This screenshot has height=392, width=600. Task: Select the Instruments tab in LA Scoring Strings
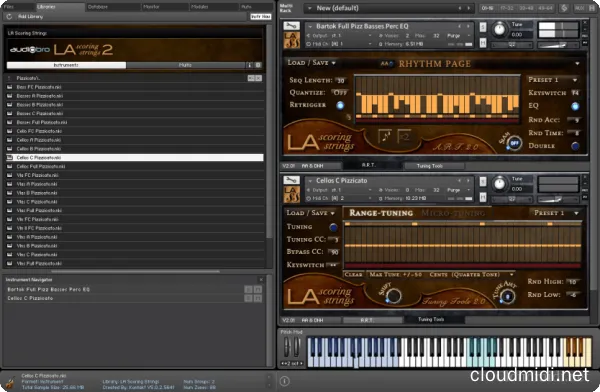click(66, 65)
